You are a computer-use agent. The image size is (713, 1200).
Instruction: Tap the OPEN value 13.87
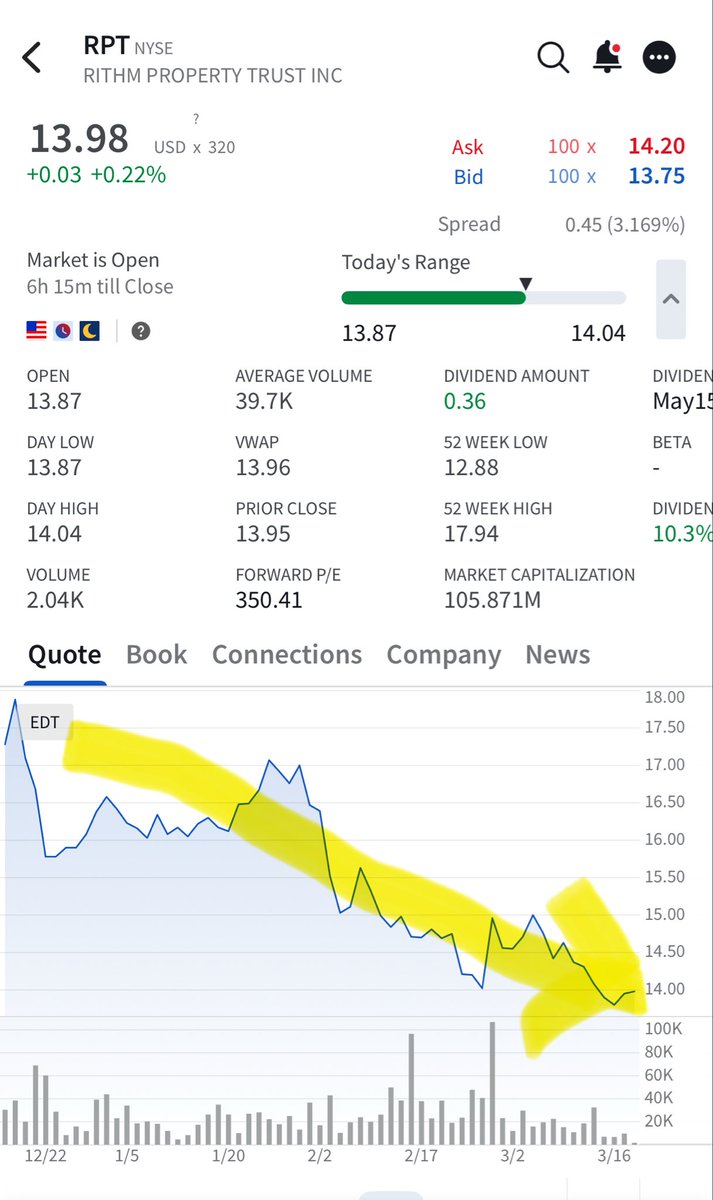click(x=54, y=401)
